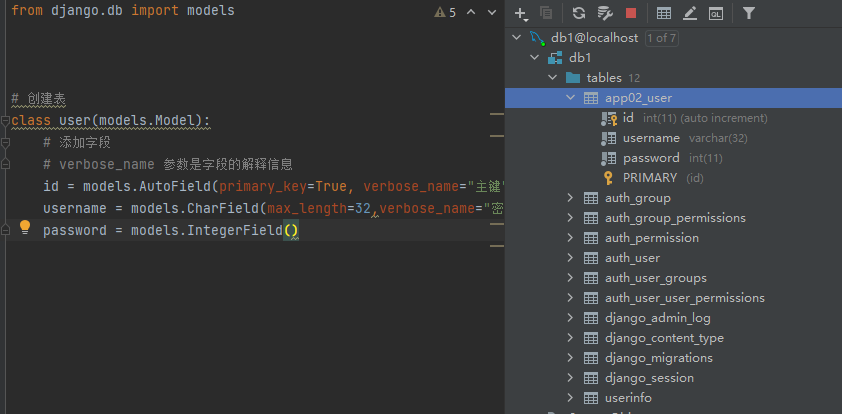Expand the django_content_type table node
The height and width of the screenshot is (414, 842).
[x=570, y=338]
